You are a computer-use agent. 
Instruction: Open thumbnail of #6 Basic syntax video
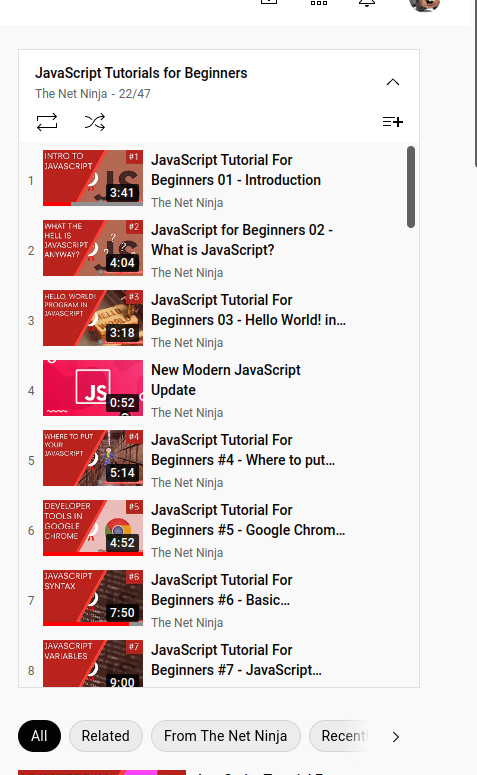93,598
